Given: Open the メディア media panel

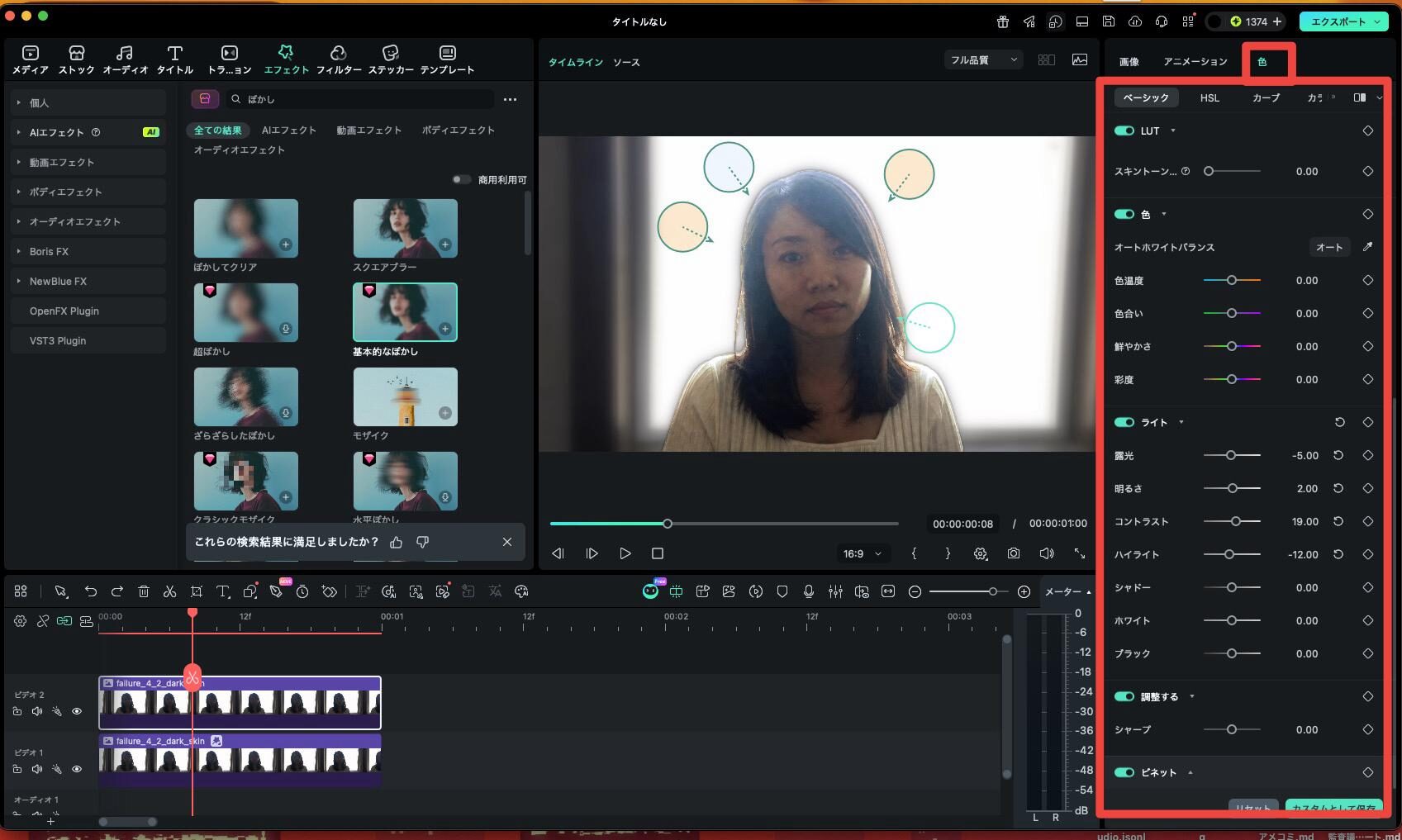Looking at the screenshot, I should pos(31,60).
